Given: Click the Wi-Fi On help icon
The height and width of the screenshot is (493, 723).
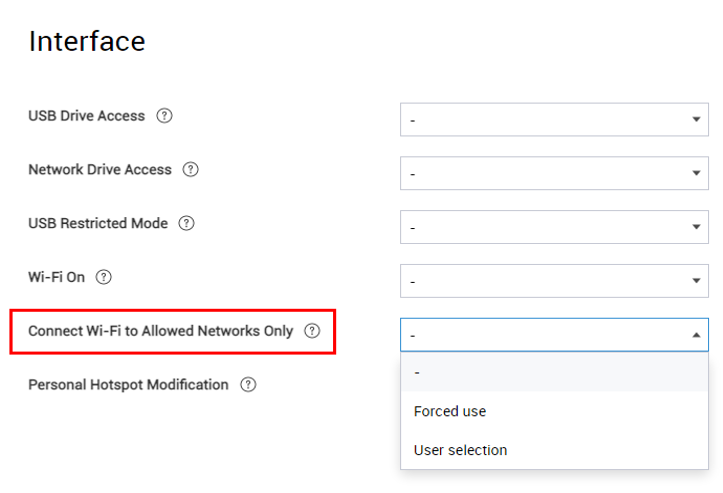Looking at the screenshot, I should pos(103,277).
